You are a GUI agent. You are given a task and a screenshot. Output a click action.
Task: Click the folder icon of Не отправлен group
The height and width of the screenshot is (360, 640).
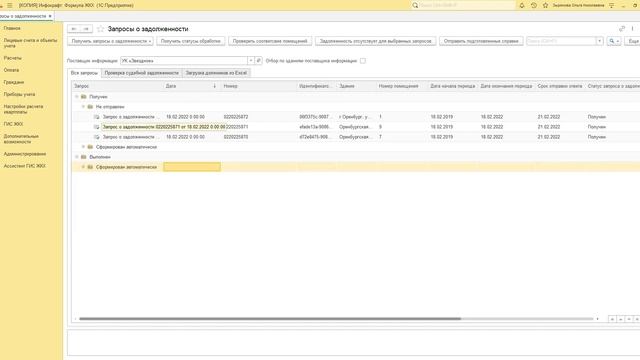[x=90, y=107]
